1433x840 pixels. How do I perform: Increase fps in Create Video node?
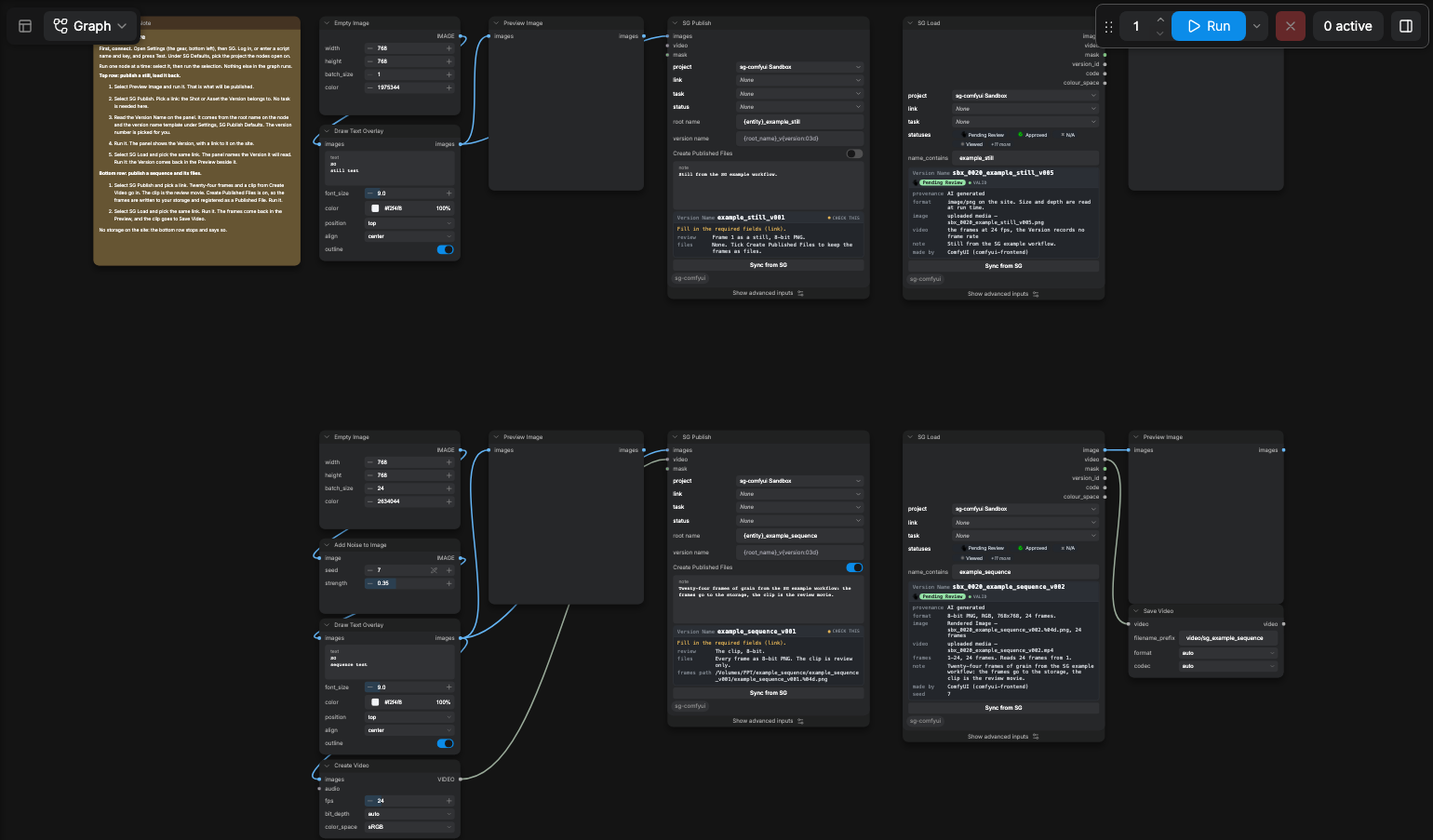point(449,801)
